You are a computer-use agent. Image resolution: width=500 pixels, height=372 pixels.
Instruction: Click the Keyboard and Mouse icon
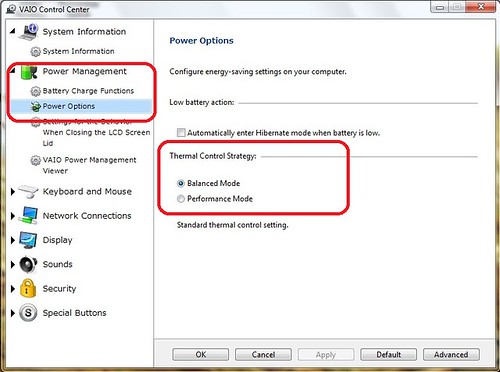[x=28, y=191]
